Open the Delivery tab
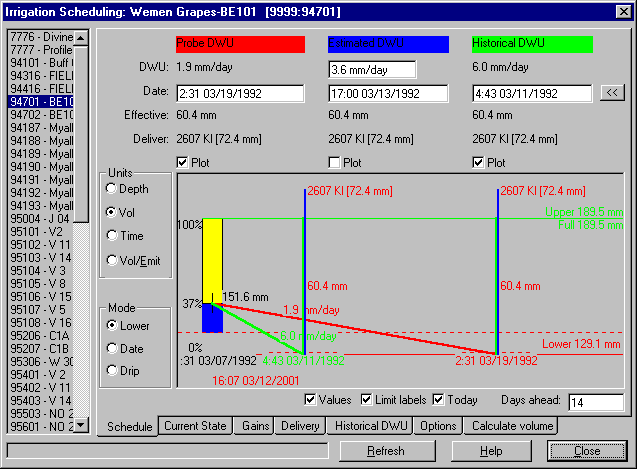 pyautogui.click(x=300, y=426)
